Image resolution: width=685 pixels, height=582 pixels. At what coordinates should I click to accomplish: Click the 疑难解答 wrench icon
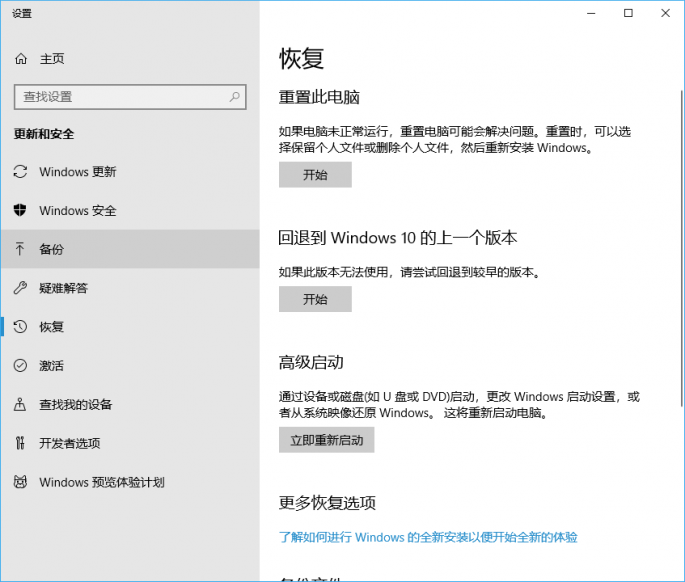[21, 288]
